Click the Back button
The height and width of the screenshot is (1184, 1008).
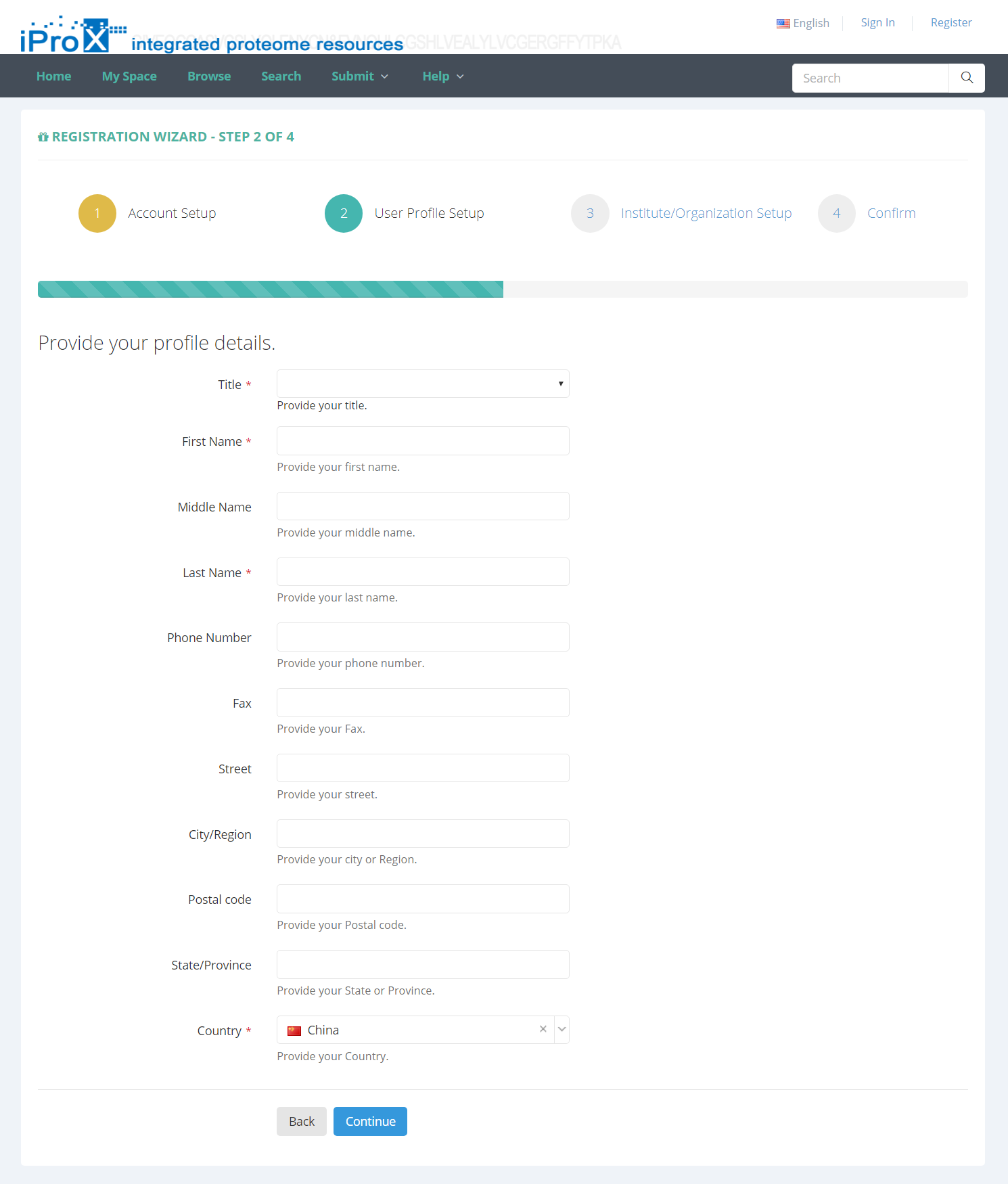point(302,1122)
